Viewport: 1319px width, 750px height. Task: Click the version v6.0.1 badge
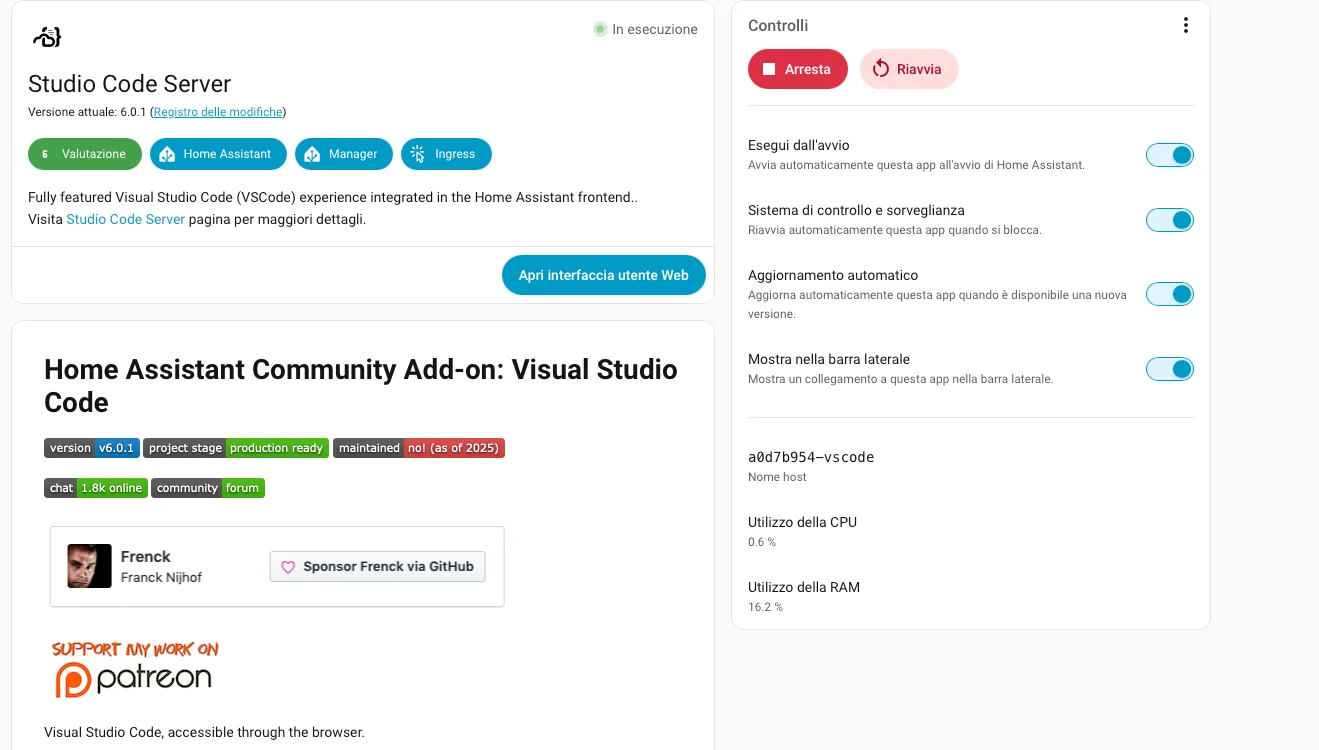(x=92, y=448)
